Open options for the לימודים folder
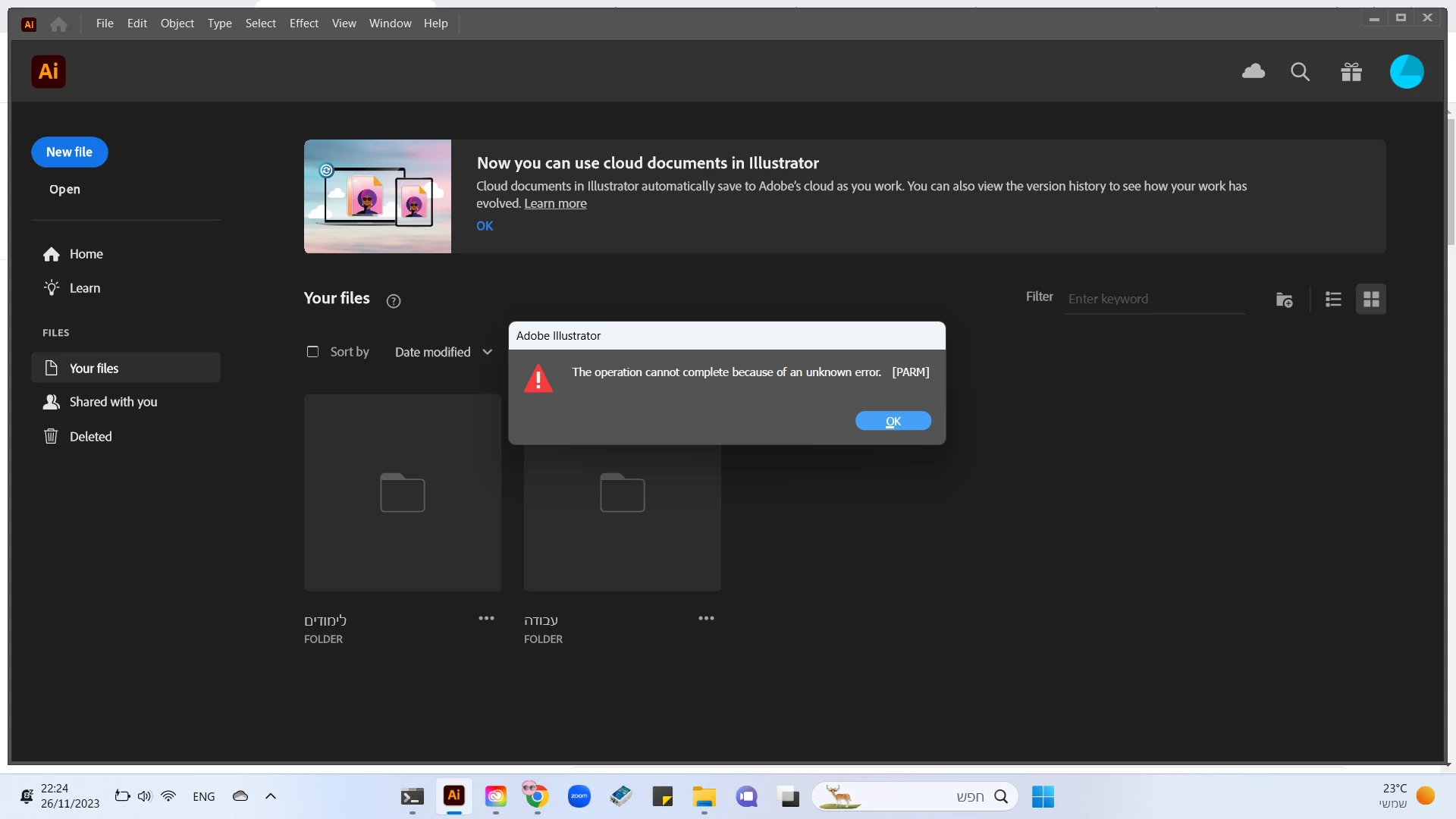The height and width of the screenshot is (819, 1456). coord(486,619)
